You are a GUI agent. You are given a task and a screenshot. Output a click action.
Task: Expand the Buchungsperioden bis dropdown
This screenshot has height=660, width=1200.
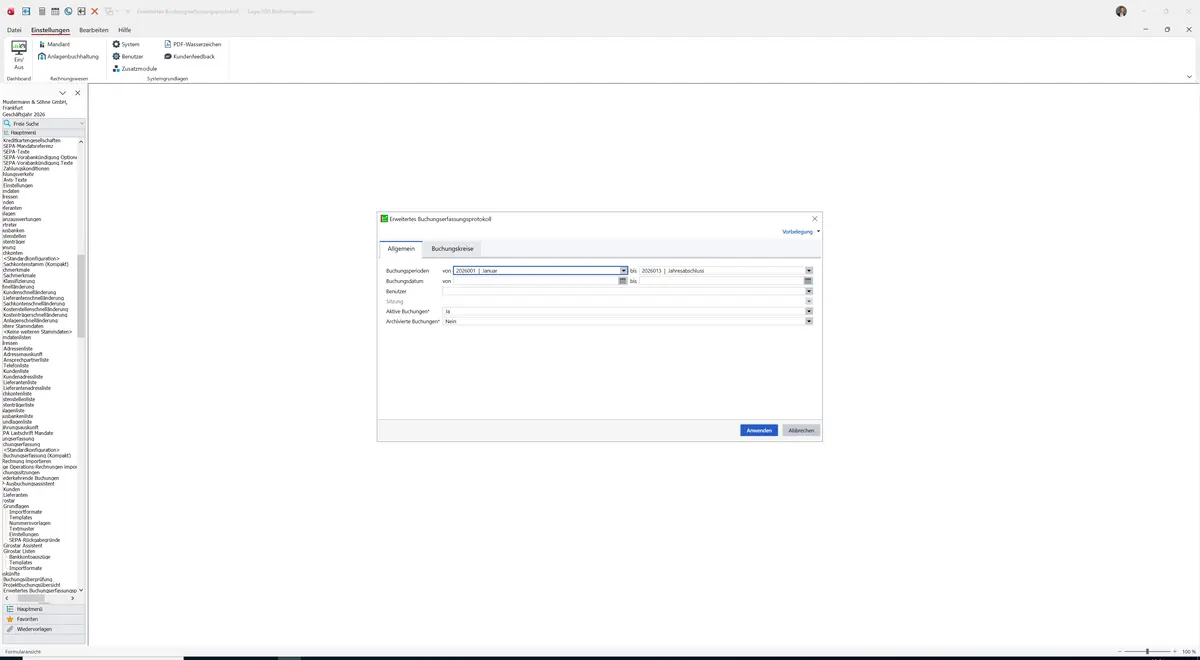pyautogui.click(x=808, y=271)
